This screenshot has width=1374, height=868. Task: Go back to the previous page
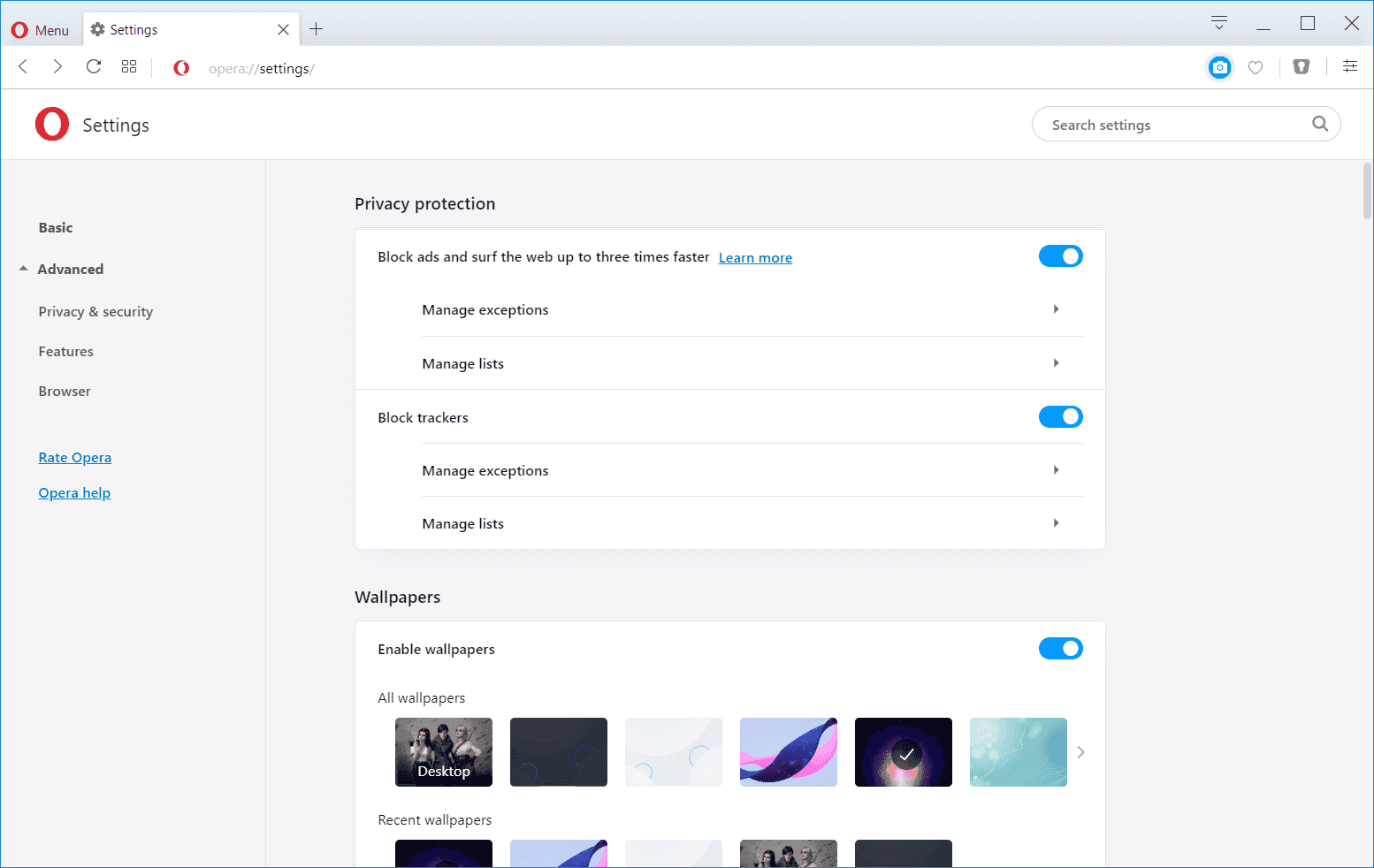(24, 67)
